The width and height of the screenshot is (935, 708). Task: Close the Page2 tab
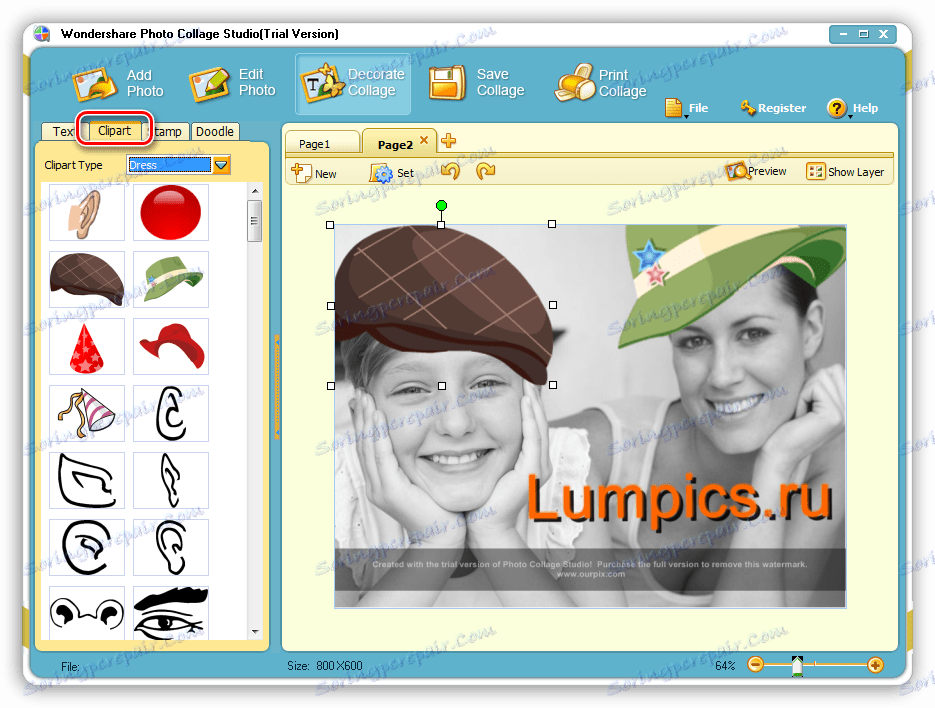[x=424, y=140]
